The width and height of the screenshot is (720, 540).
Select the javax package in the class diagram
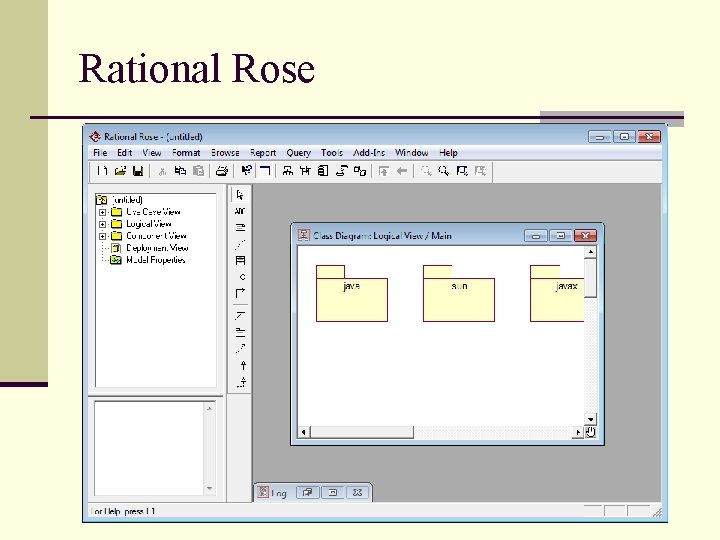pos(557,294)
